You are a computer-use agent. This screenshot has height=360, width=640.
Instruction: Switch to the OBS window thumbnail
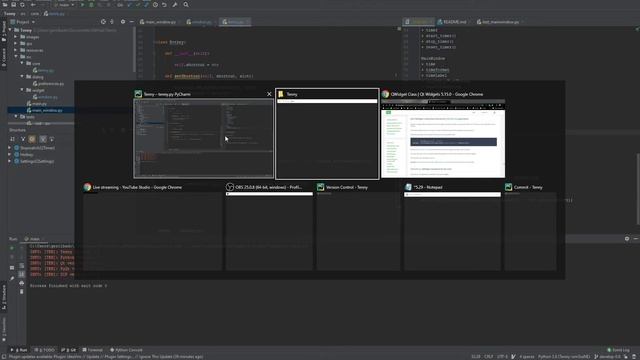point(269,231)
